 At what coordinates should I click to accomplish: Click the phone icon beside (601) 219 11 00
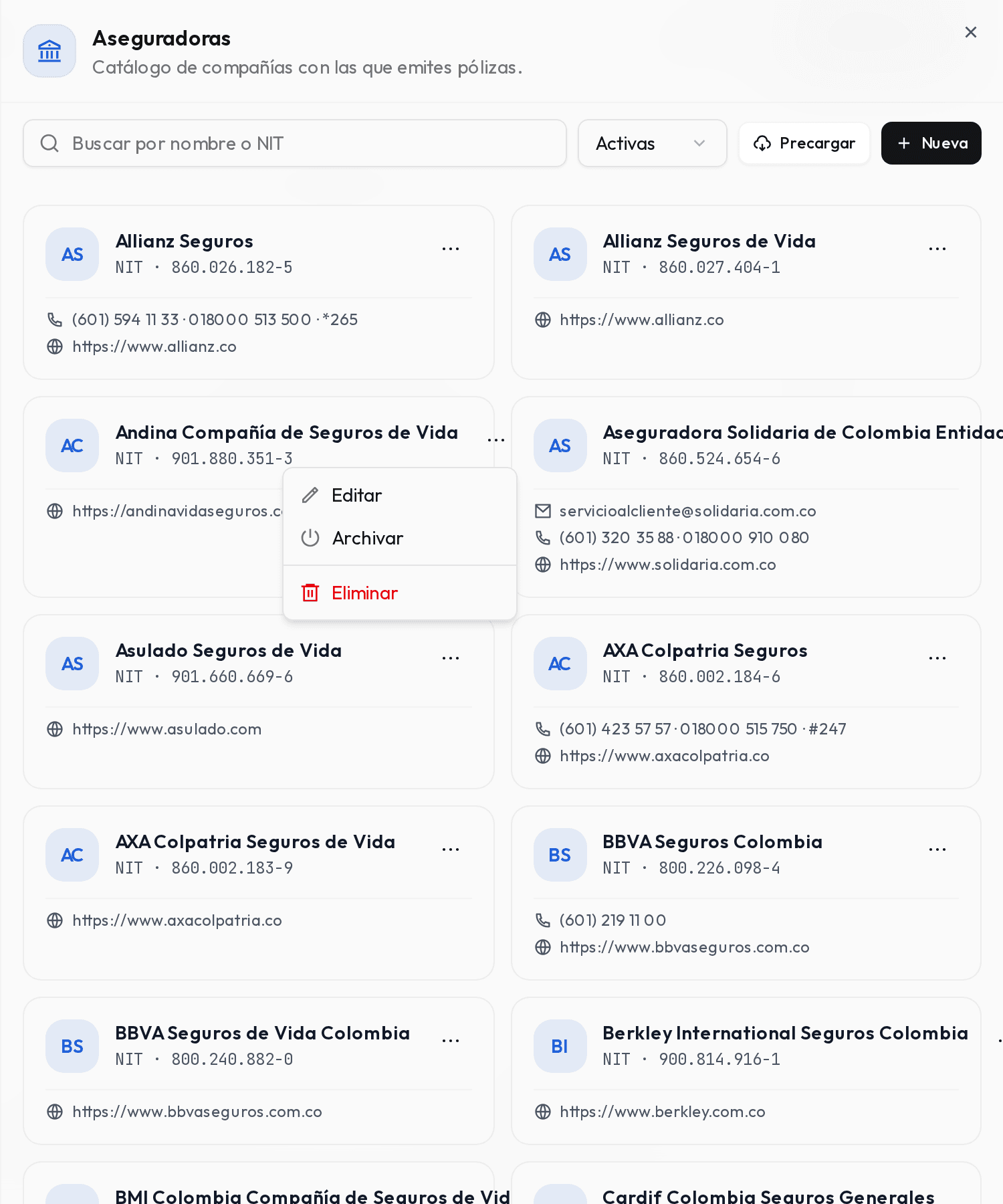[x=543, y=920]
